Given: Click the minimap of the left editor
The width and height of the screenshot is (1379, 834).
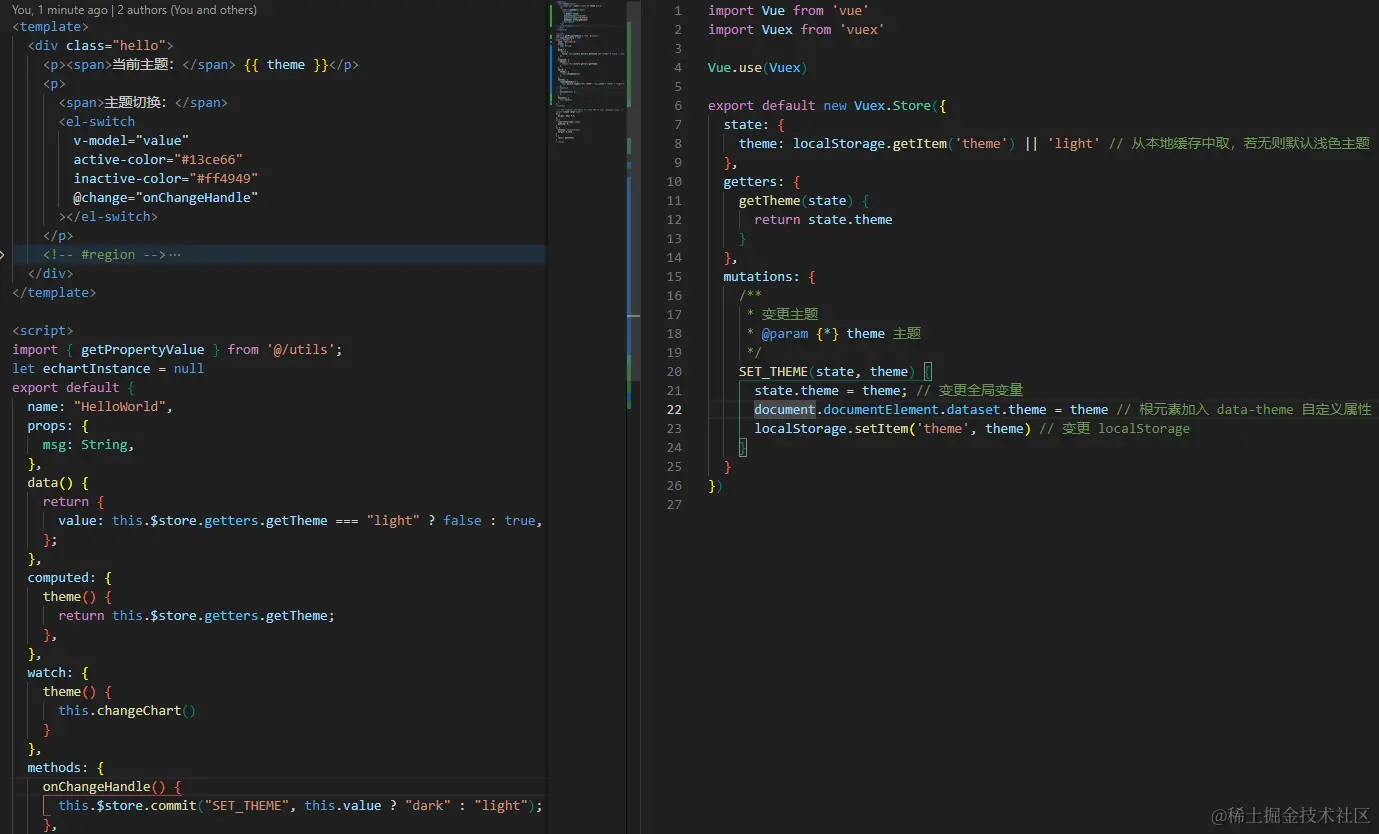Looking at the screenshot, I should pyautogui.click(x=587, y=72).
